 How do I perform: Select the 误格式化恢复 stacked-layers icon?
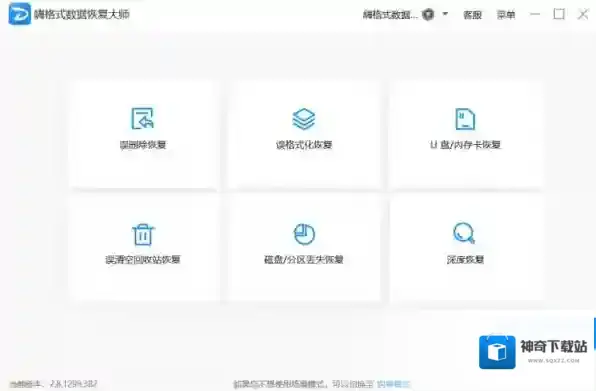pyautogui.click(x=304, y=119)
